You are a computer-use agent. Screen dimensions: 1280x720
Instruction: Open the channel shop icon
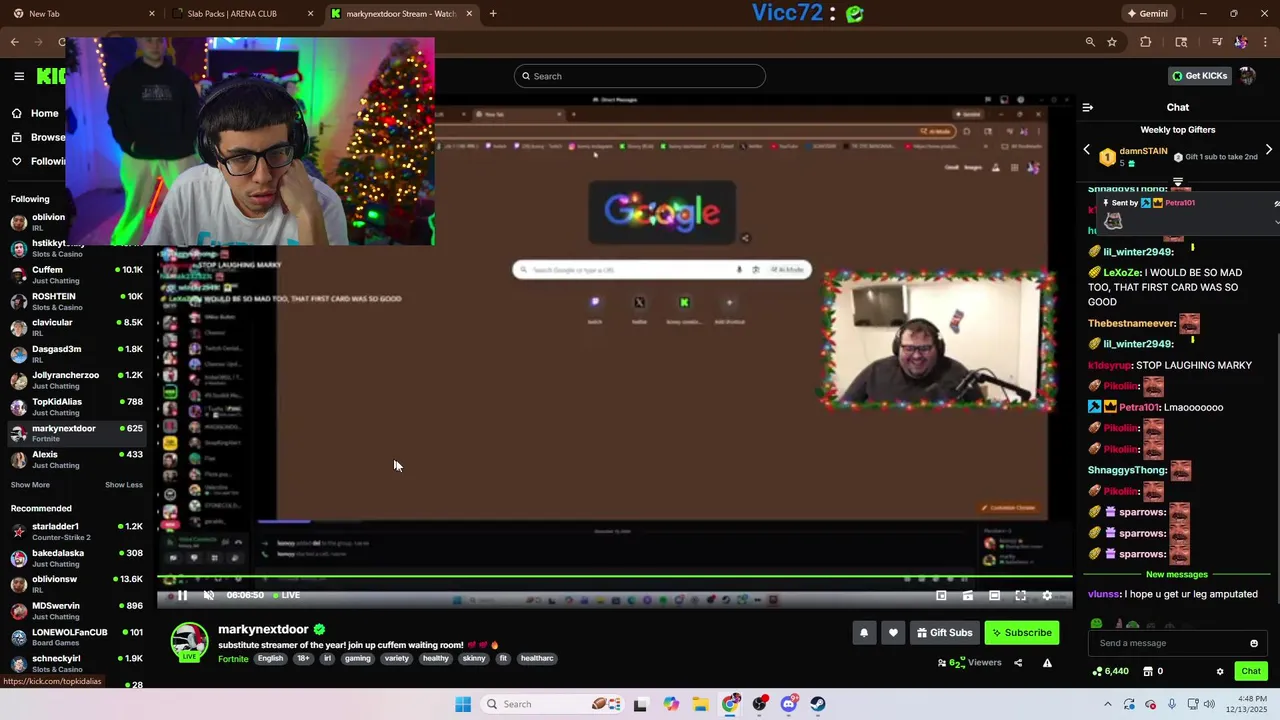point(1148,671)
